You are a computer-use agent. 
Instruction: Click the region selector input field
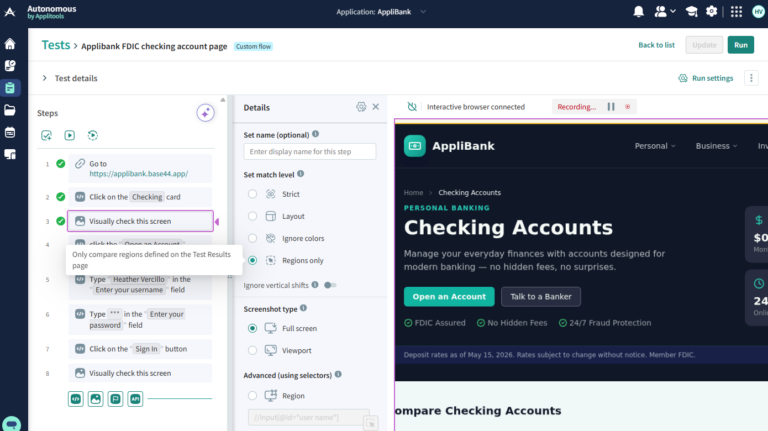(309, 417)
